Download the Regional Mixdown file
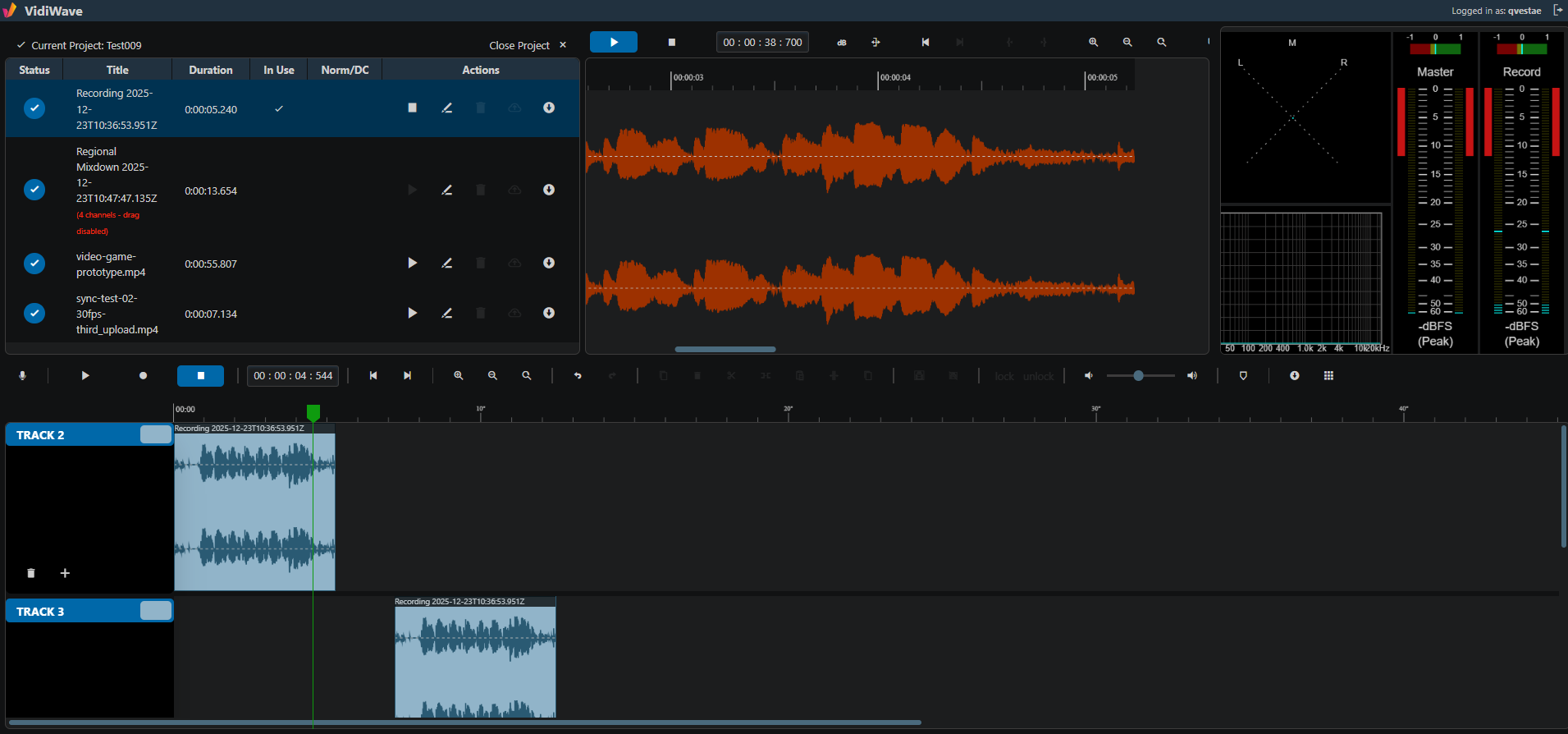 (x=549, y=190)
